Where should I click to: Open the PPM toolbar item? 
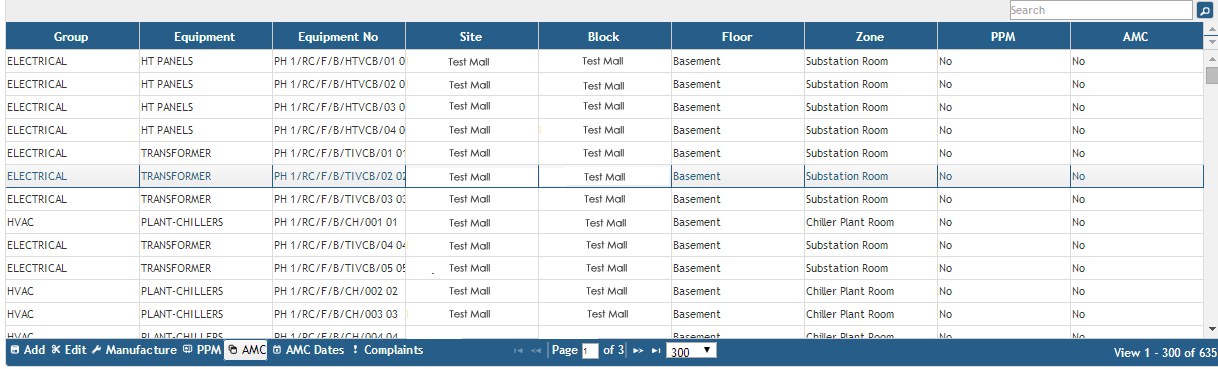(201, 350)
